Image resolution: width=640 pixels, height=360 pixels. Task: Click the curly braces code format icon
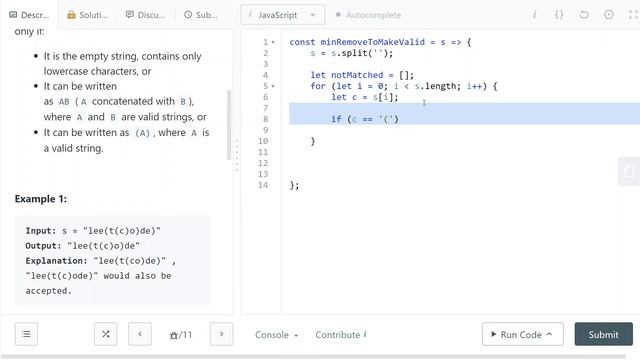559,15
